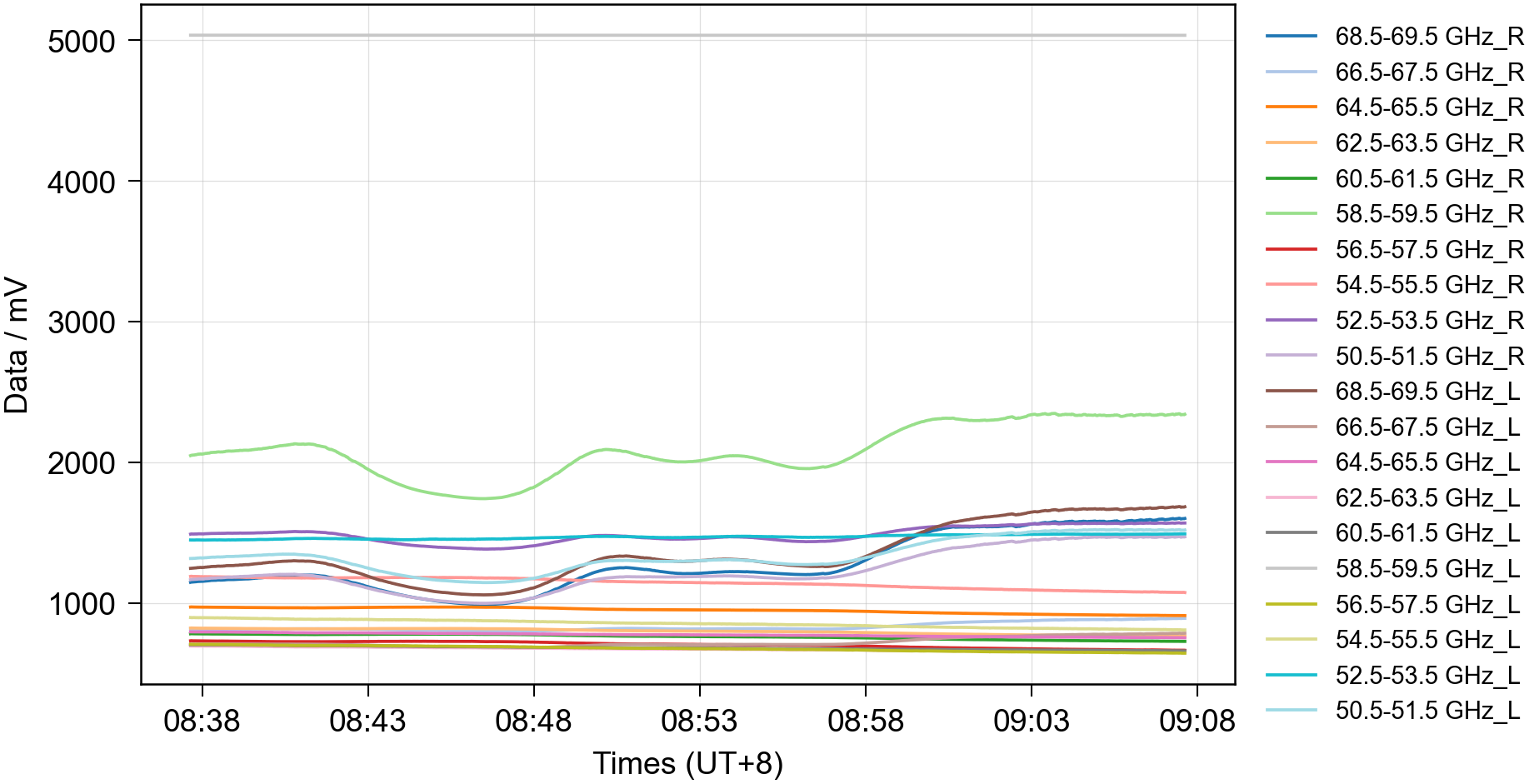
Task: Select the 56.5-57.5 GHz_L legend entry
Action: [x=1427, y=604]
